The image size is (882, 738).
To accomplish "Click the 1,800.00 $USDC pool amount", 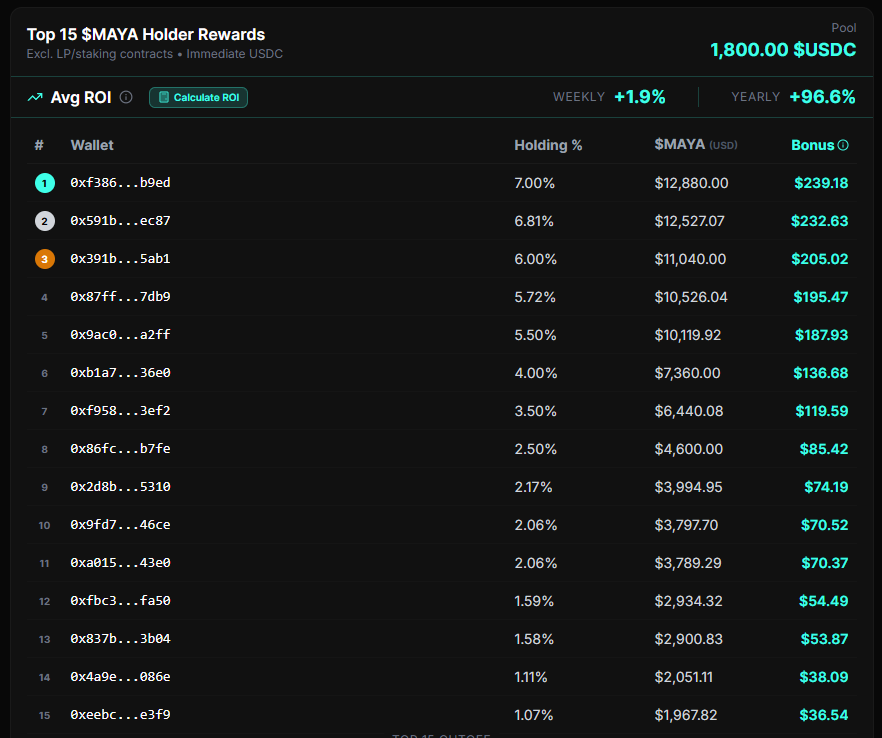I will point(783,50).
